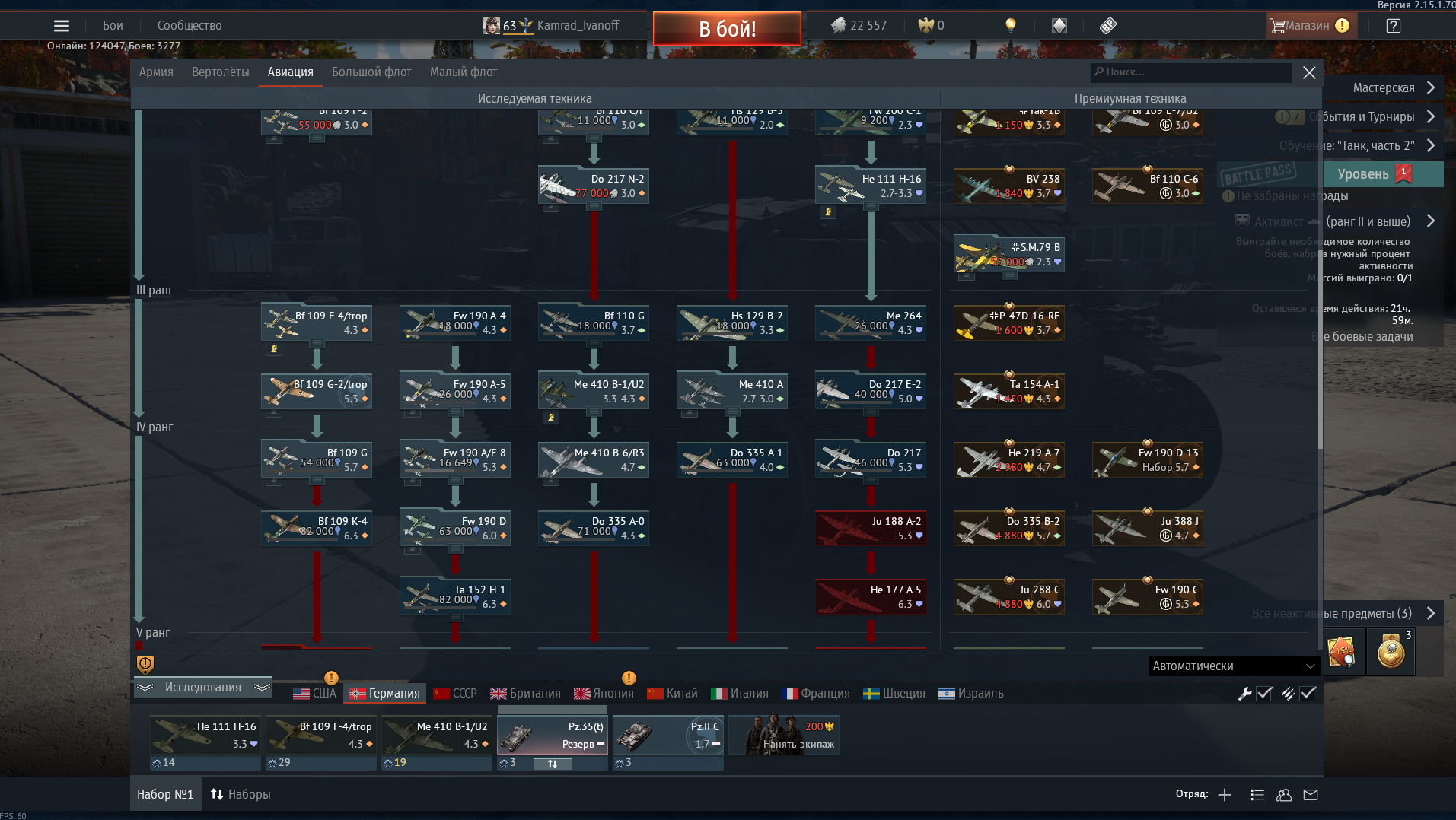Select the Fw 190 D-13 premium card
The height and width of the screenshot is (820, 1456).
[1148, 460]
